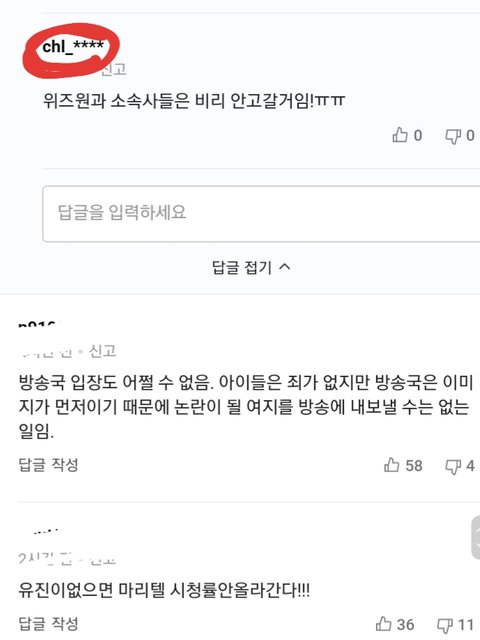Select the 유진이없으면 마리텔 comment text
Screen dimensions: 480x640
point(164,590)
